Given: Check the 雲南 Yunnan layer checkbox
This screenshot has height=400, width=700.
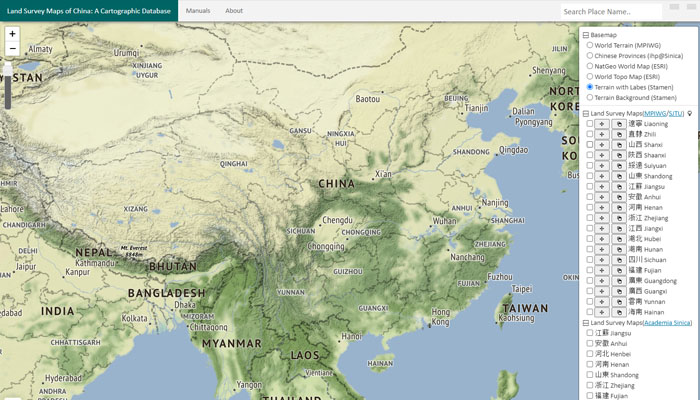Looking at the screenshot, I should [x=590, y=301].
